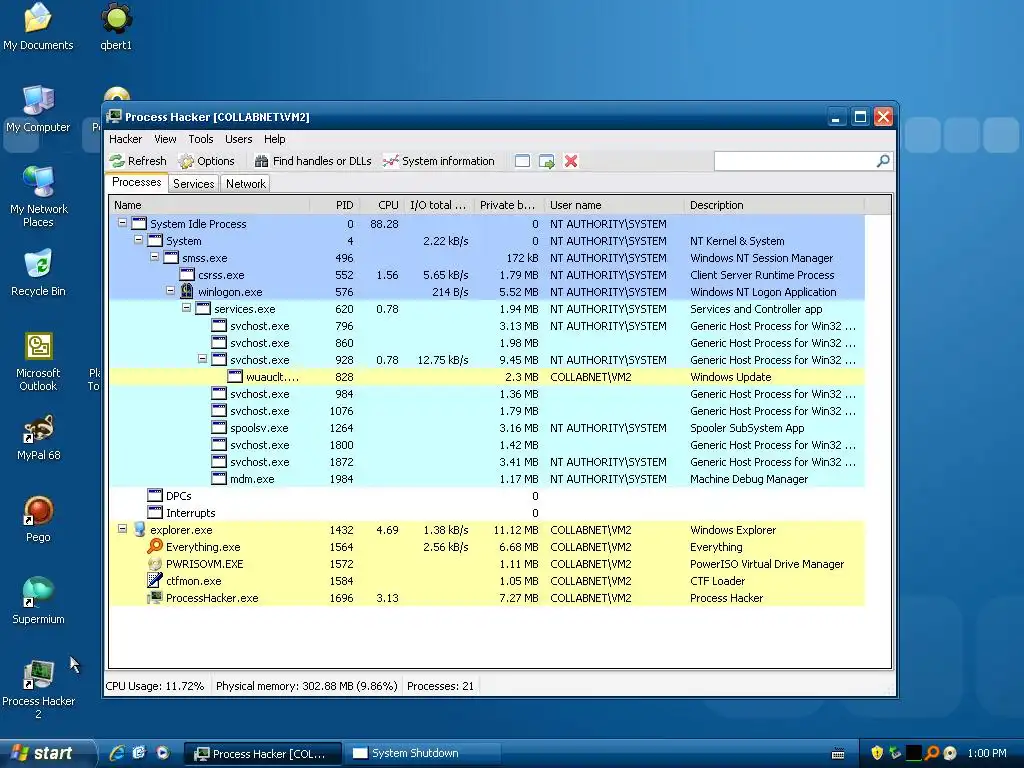Click the Physical memory status text
This screenshot has height=768, width=1024.
306,686
